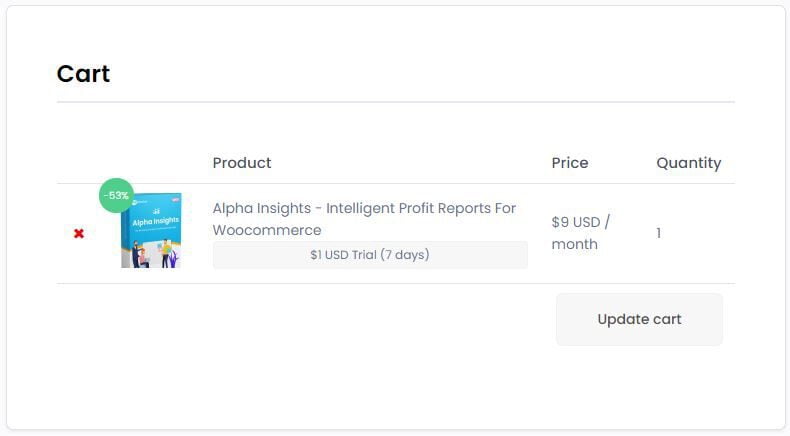Image resolution: width=790 pixels, height=436 pixels.
Task: Click the green -53% discount badge
Action: [116, 195]
